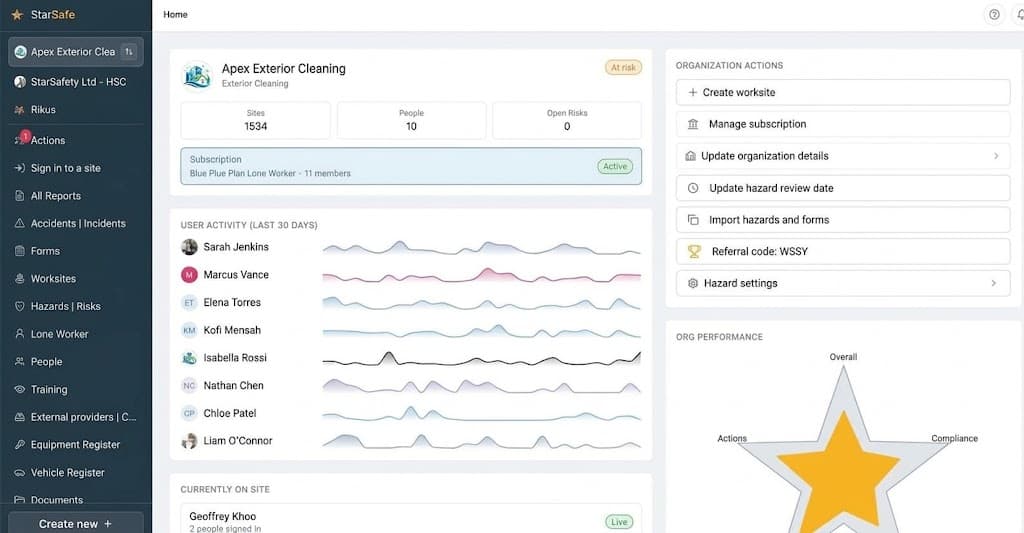Click Liam O'Connor avatar photo
This screenshot has width=1024, height=533.
pos(189,441)
